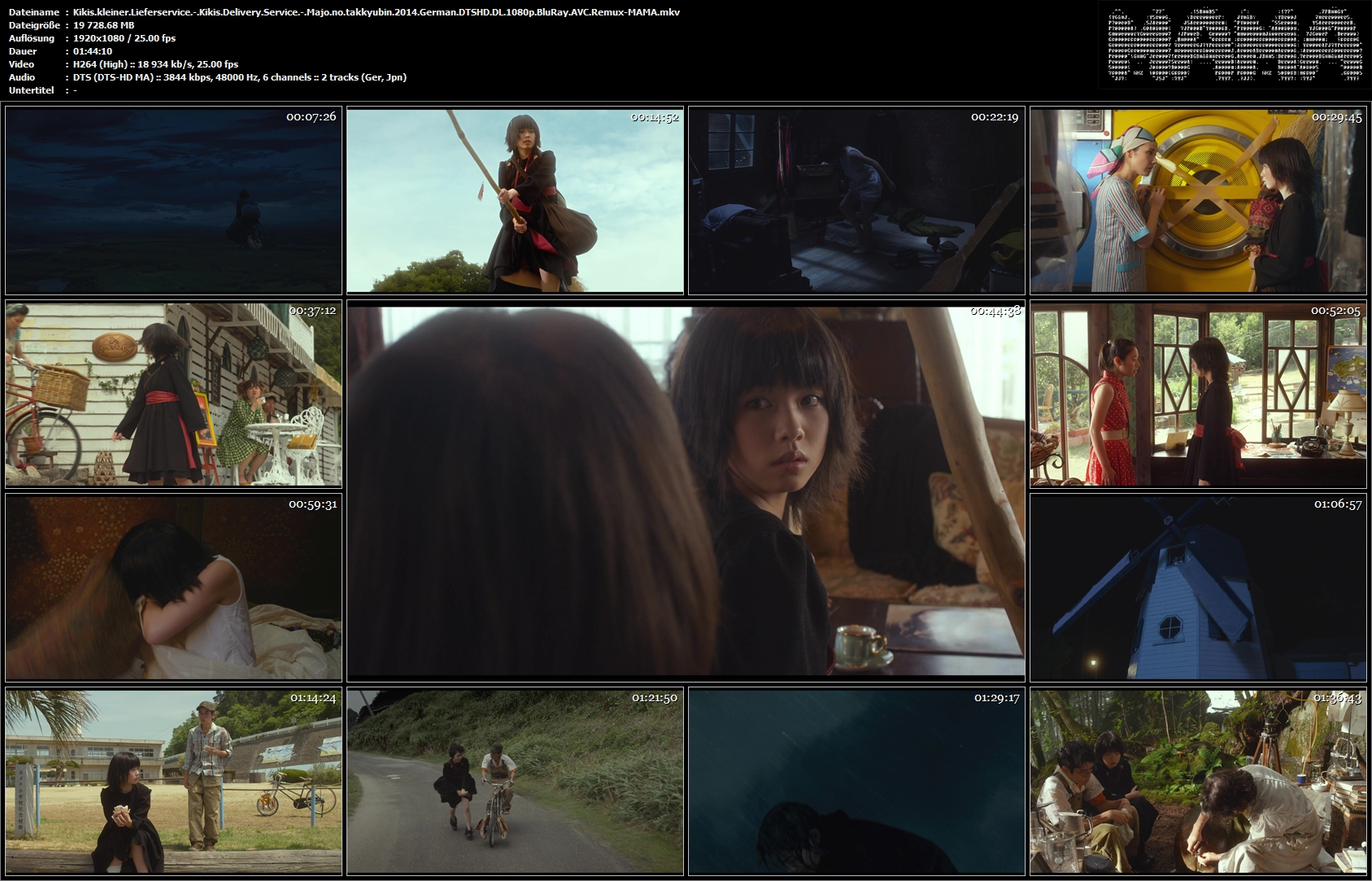The image size is (1372, 881).
Task: Click the 00:22:19 timestamp
Action: point(995,117)
